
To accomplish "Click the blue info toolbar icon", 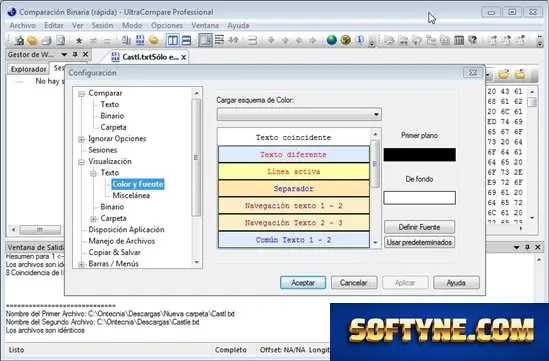I will (x=360, y=40).
